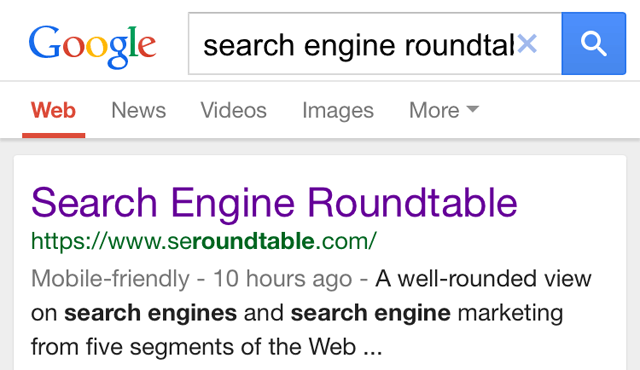Click the '10 hours ago' timestamp

click(282, 279)
